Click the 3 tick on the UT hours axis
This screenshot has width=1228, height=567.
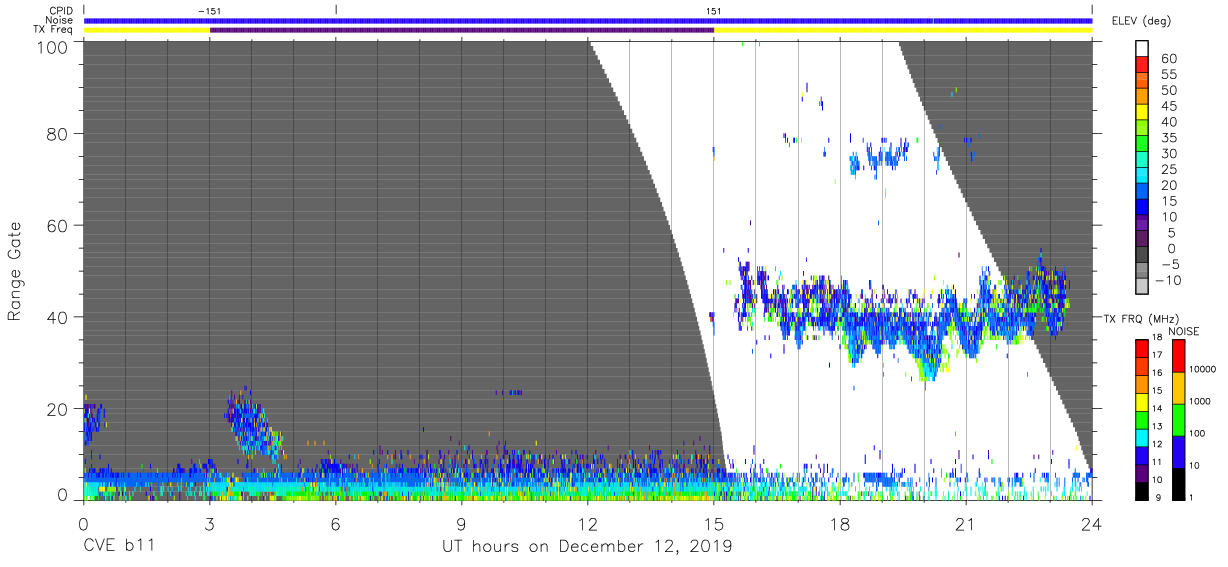click(x=209, y=522)
